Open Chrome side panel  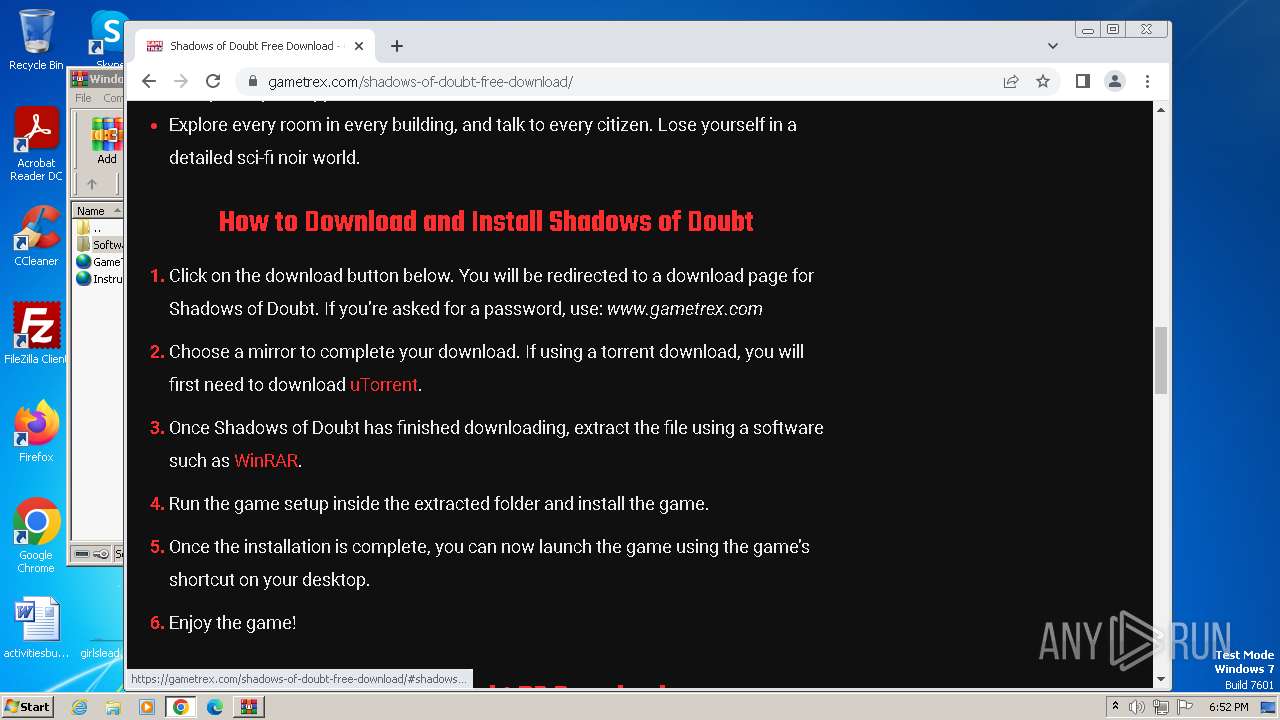[1083, 81]
